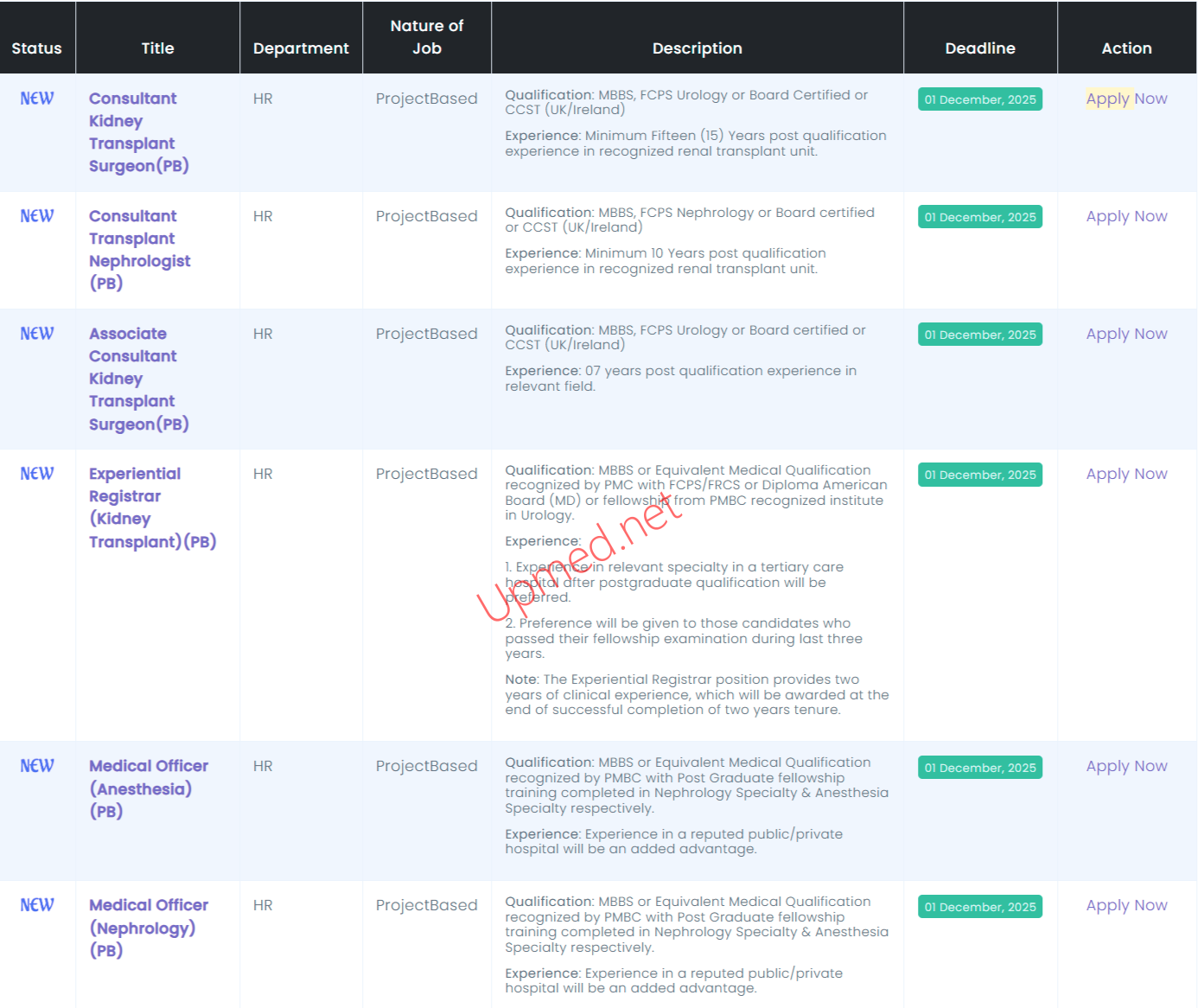
Task: Open Medical Officer (Anesthesia) (PB) title
Action: pos(148,788)
